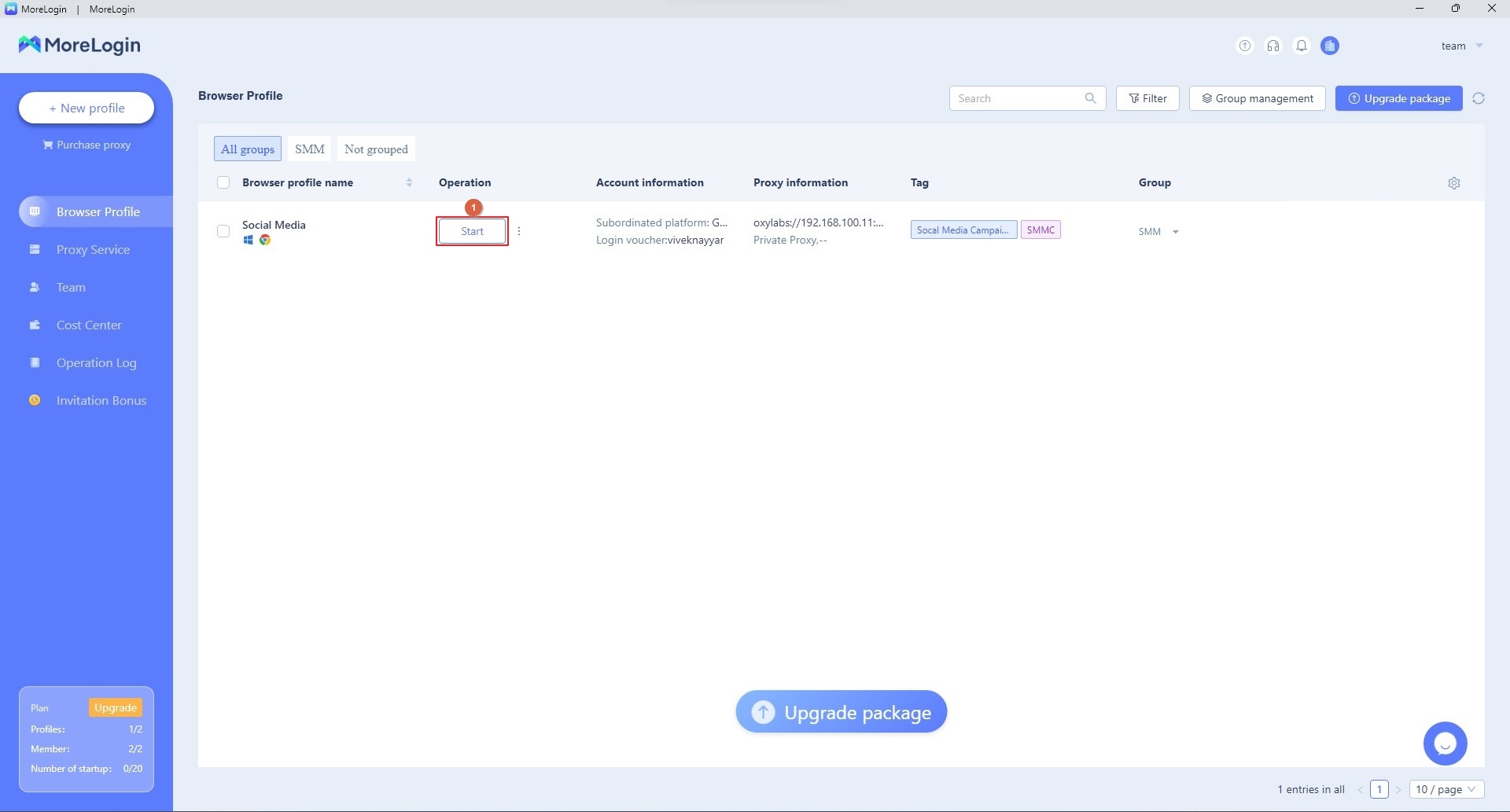Click the MoreLogin logo
1510x812 pixels.
(79, 45)
